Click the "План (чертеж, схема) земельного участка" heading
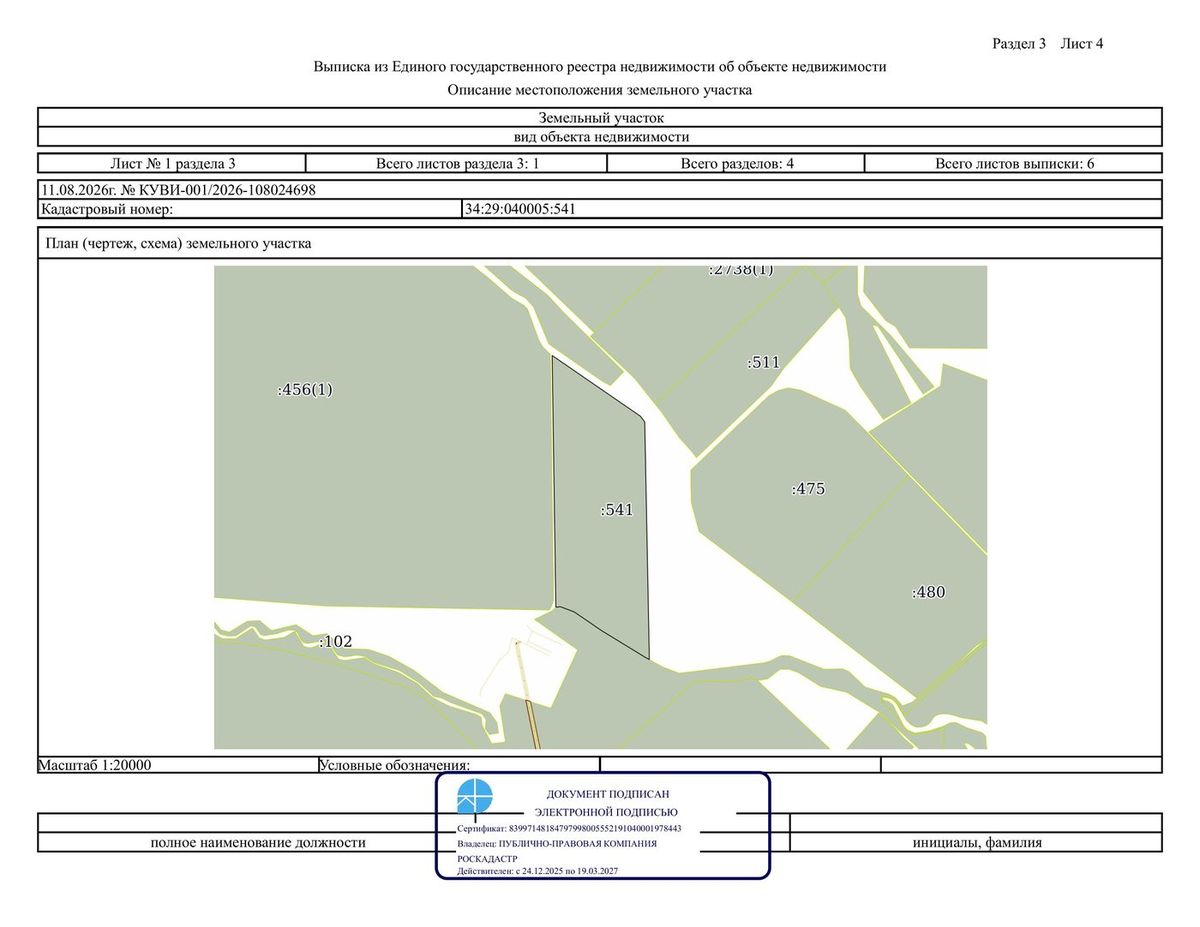The height and width of the screenshot is (927, 1200). pyautogui.click(x=179, y=243)
